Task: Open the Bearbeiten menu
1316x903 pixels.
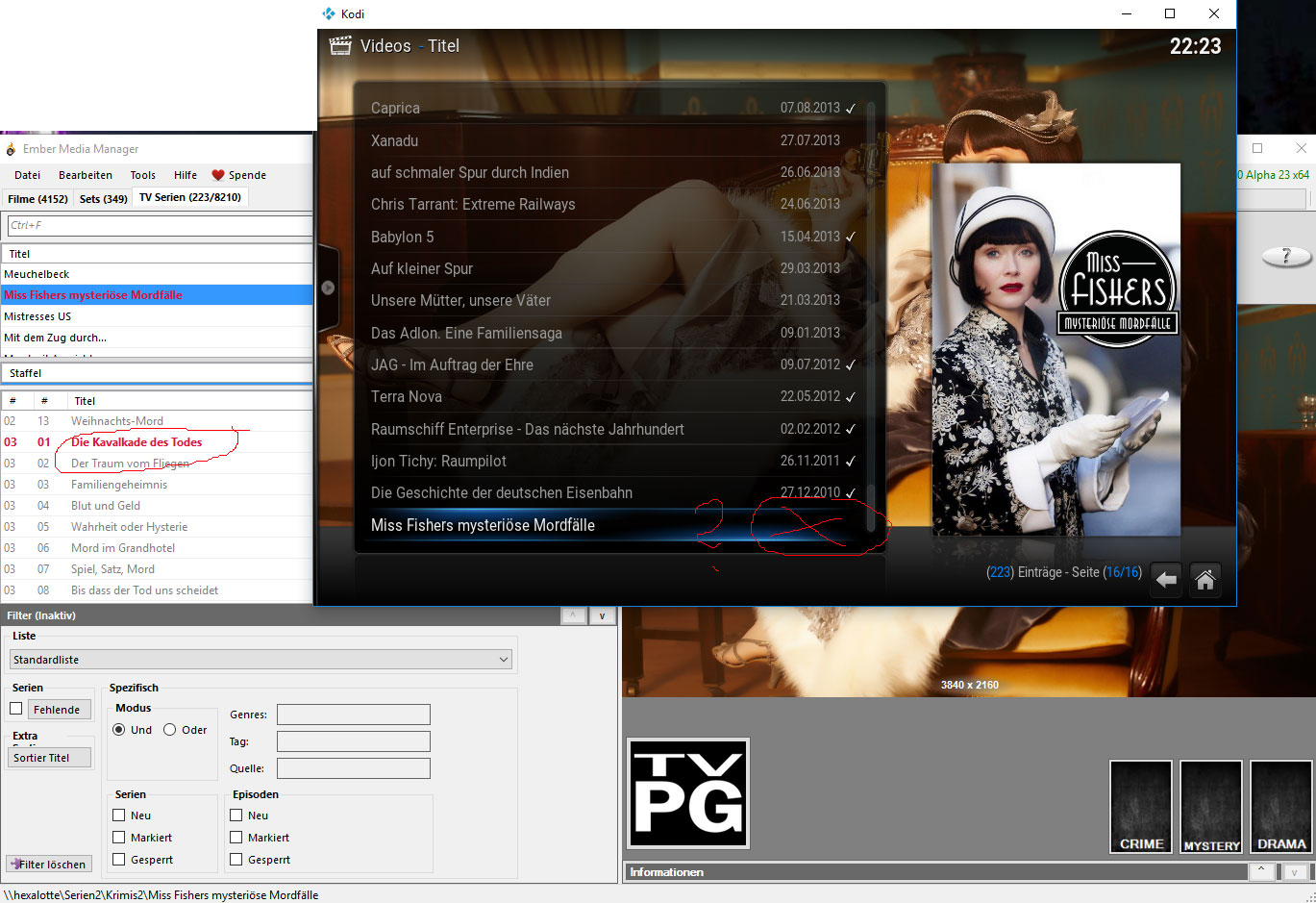Action: pos(86,175)
